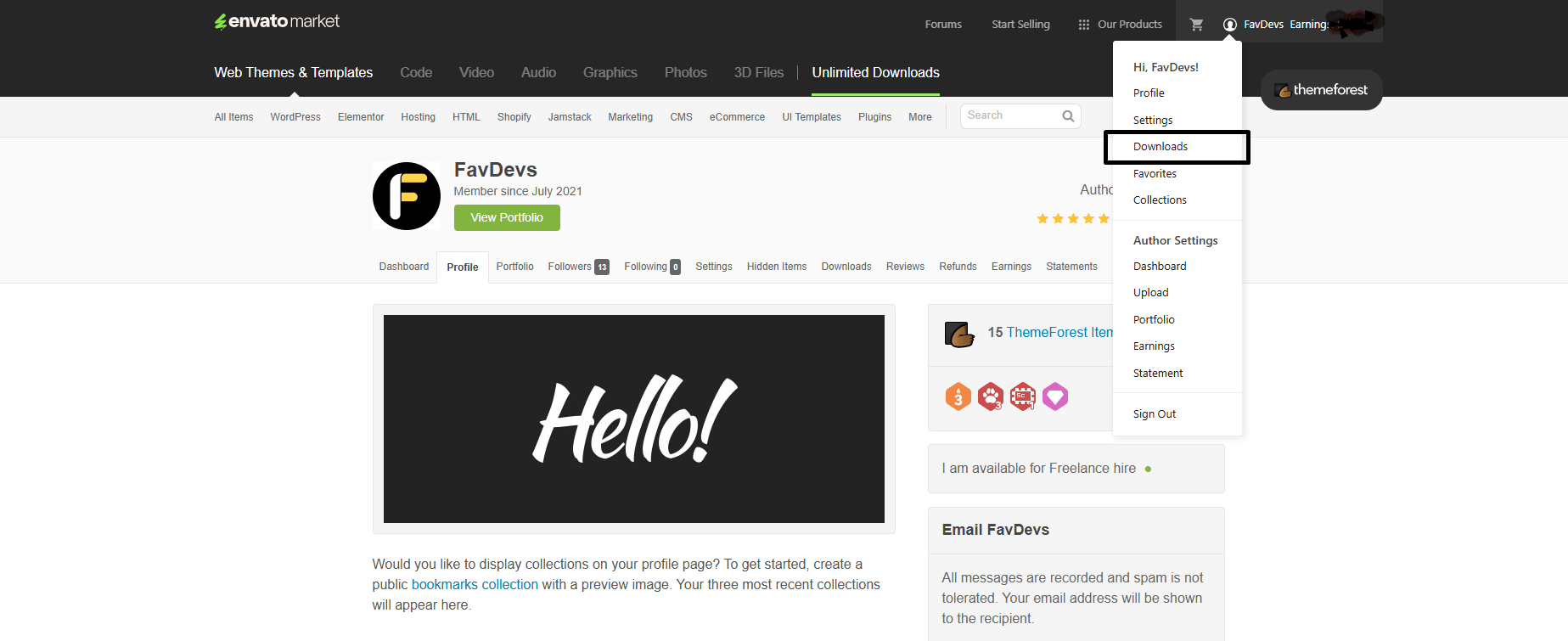Open the bookmarks collection link
Viewport: 1568px width, 641px height.
point(475,585)
